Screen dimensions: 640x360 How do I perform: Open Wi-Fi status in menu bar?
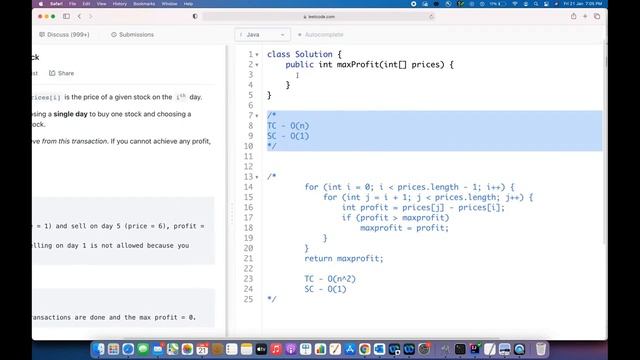tap(515, 4)
